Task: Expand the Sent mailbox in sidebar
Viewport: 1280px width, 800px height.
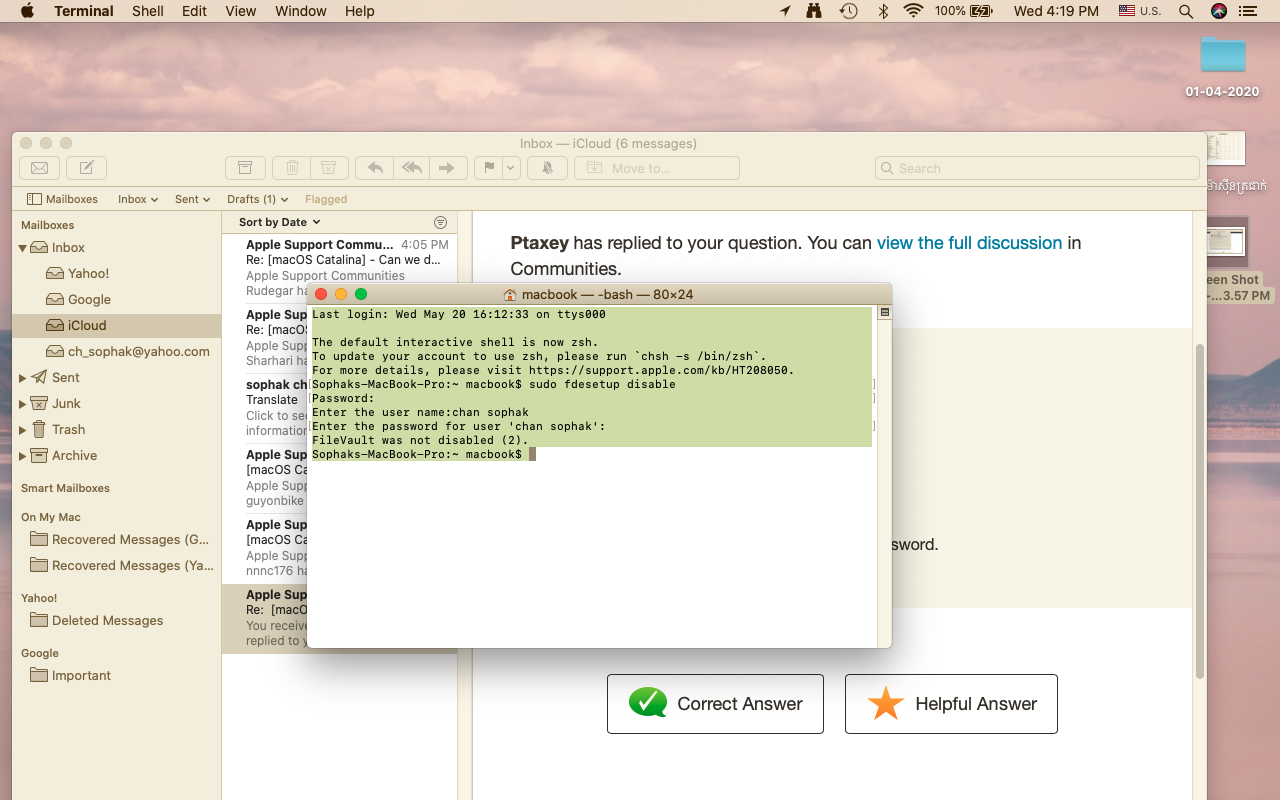Action: [23, 378]
